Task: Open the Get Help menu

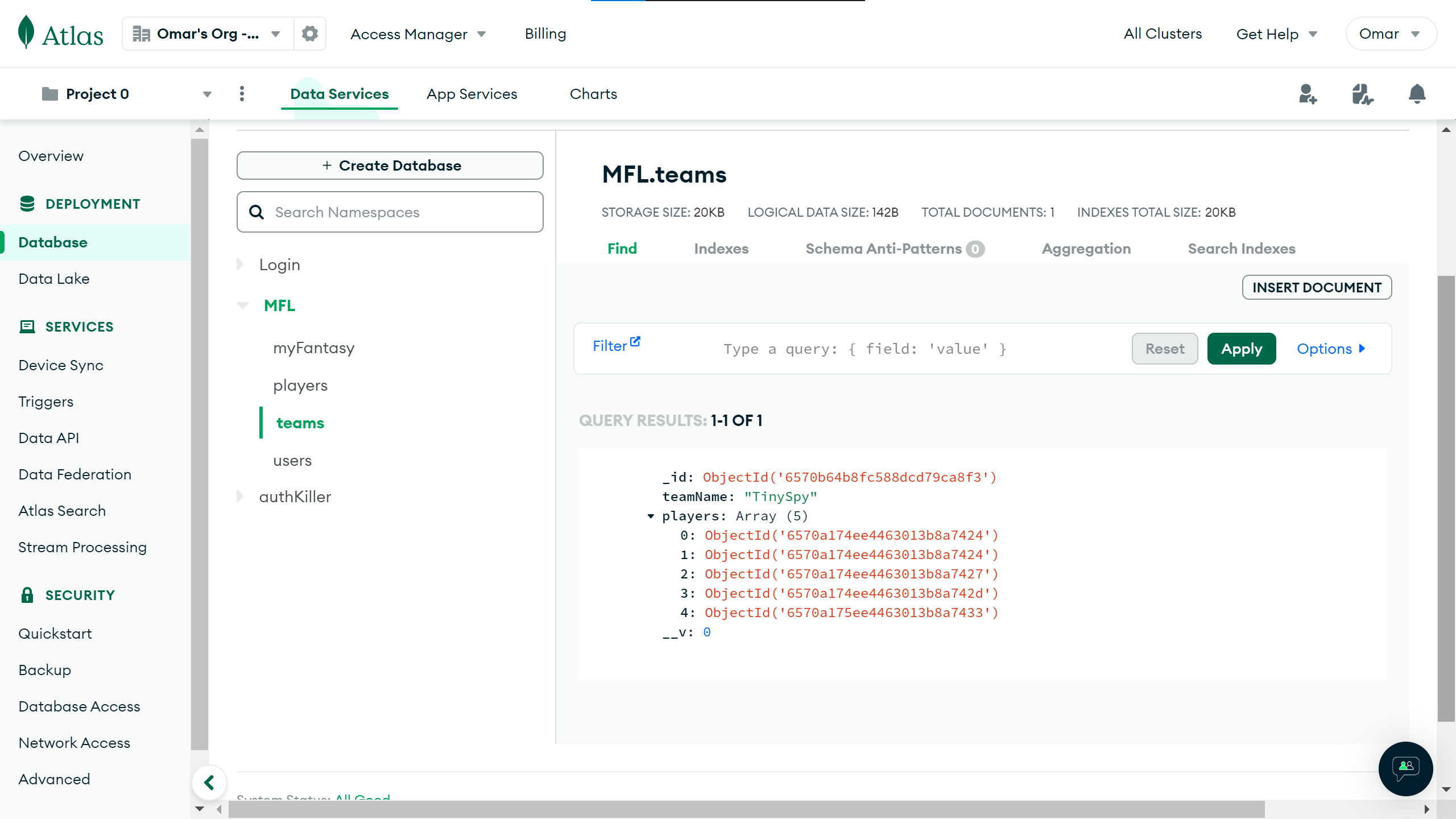Action: 1276,34
